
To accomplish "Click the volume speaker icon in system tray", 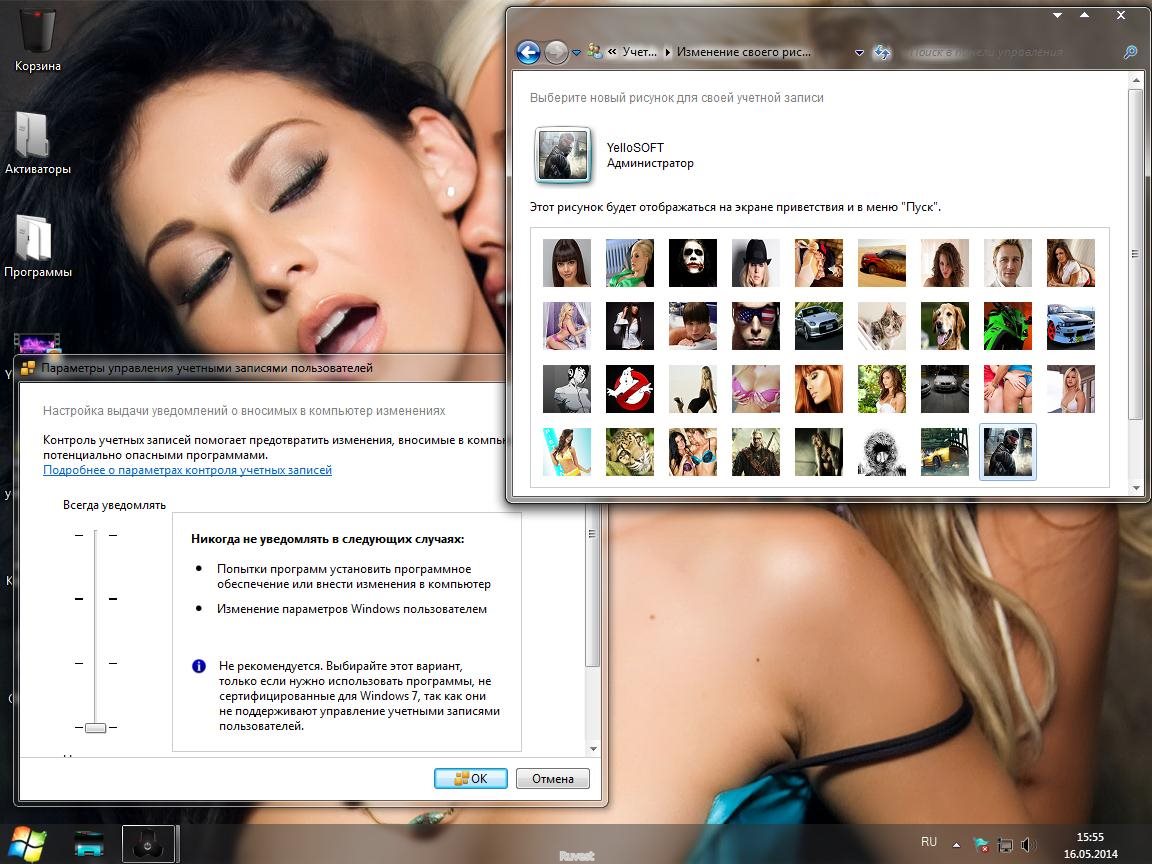I will (x=1029, y=845).
